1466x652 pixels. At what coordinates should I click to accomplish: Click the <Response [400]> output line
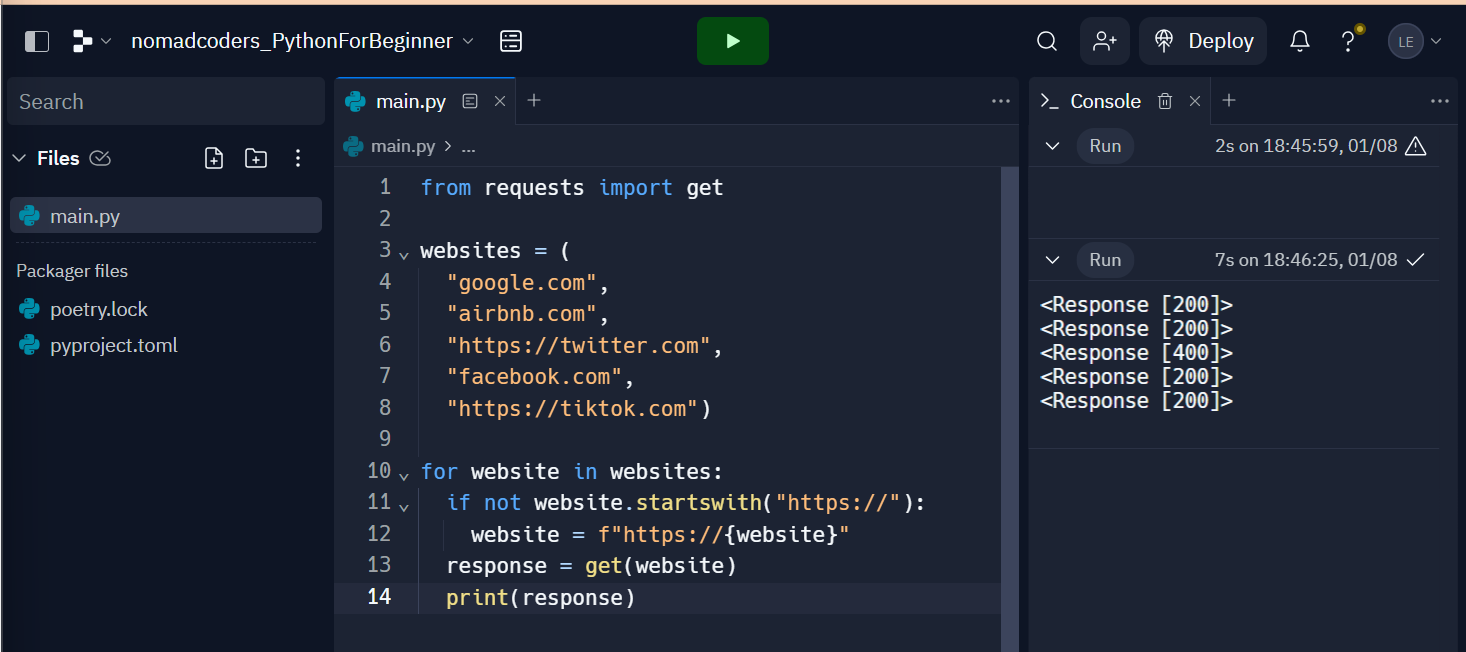1136,353
